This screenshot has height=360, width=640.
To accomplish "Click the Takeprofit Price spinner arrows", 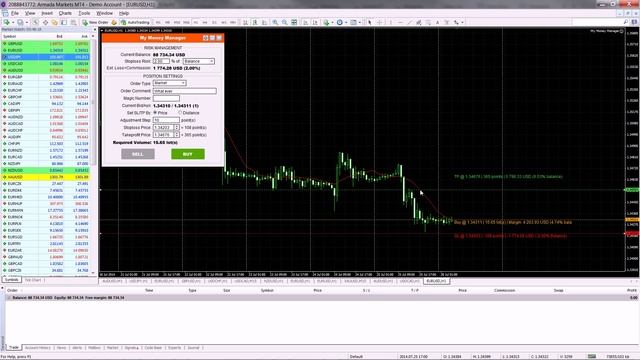I will click(177, 135).
